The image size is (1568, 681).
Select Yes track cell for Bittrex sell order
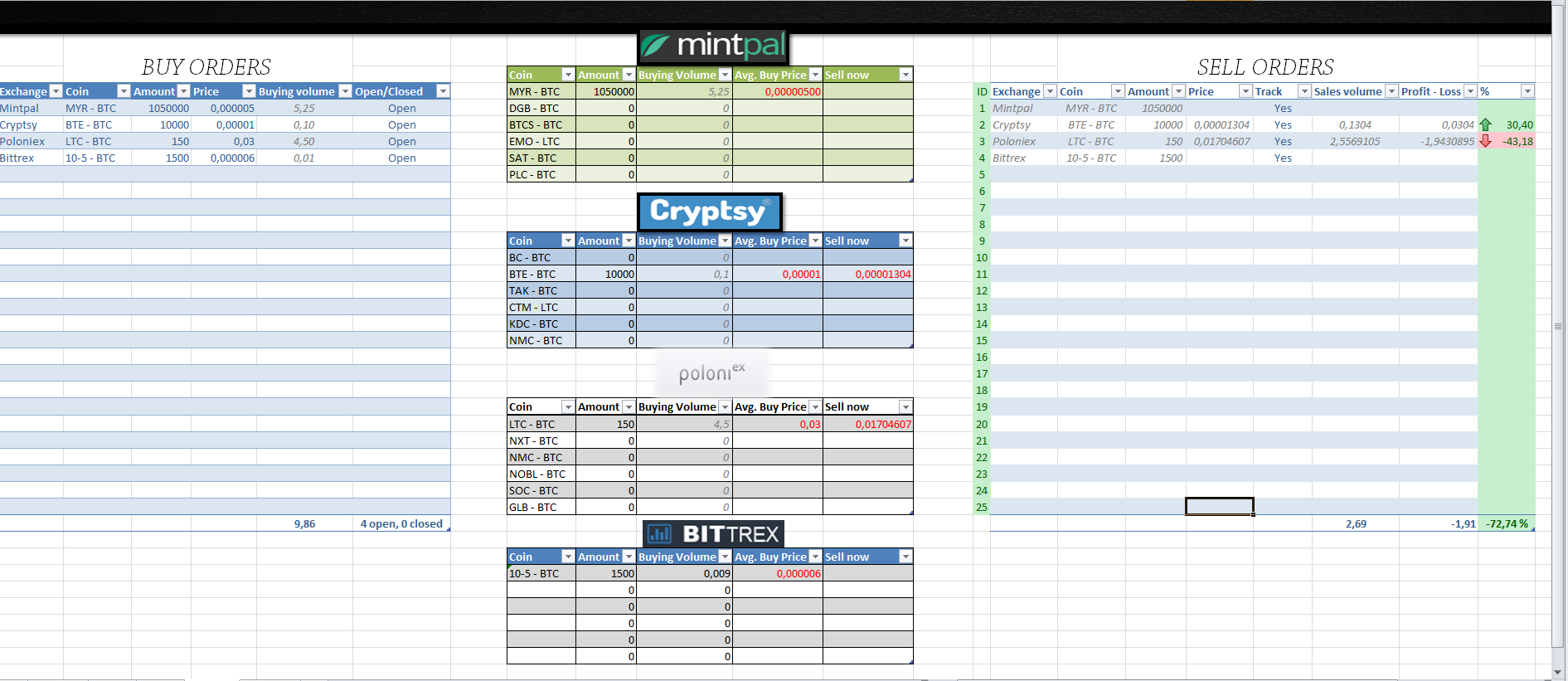tap(1283, 158)
